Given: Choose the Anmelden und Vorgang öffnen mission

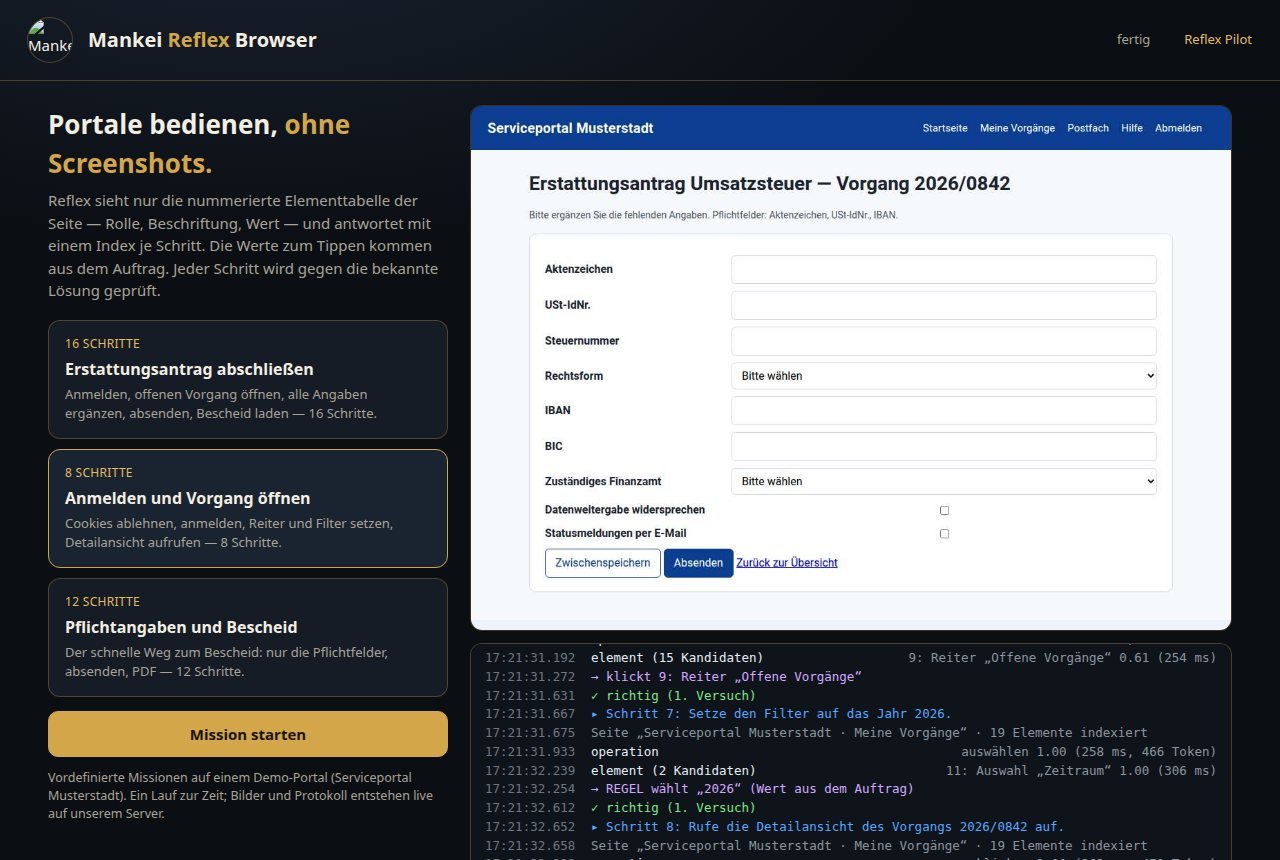Looking at the screenshot, I should click(248, 508).
